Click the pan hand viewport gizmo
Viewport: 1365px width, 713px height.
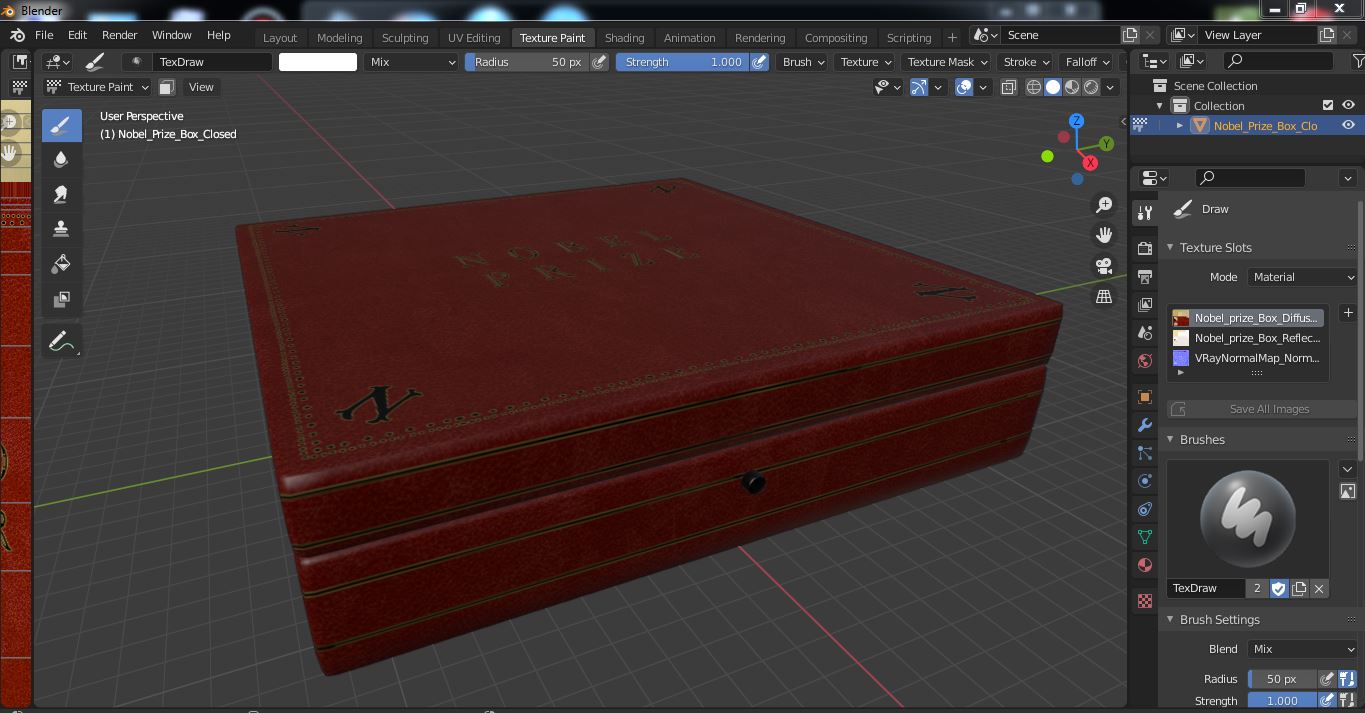pyautogui.click(x=1104, y=235)
